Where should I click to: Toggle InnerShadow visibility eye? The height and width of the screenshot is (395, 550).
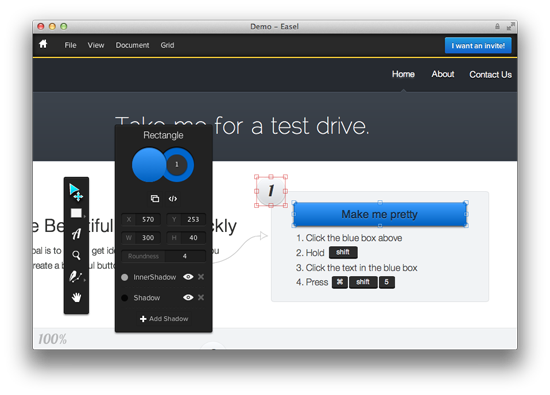(x=188, y=277)
